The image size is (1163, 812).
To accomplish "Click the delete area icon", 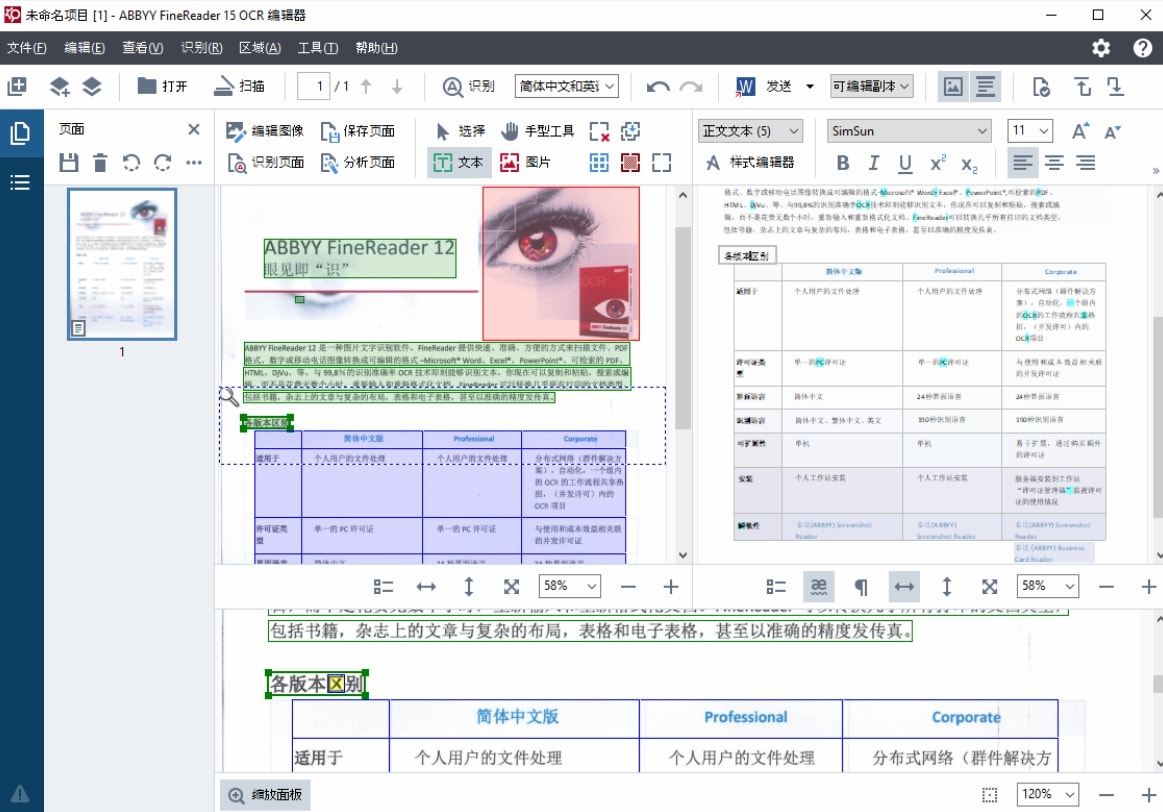I will click(x=599, y=131).
